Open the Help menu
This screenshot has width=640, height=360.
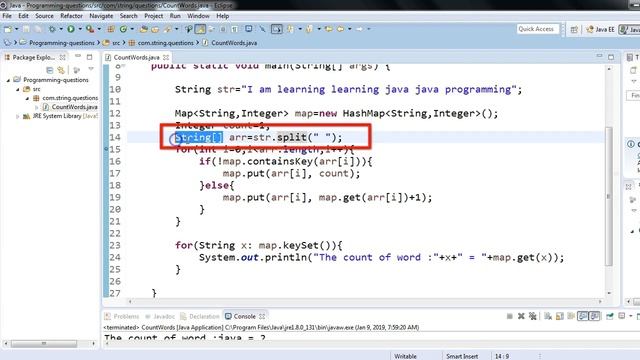click(222, 16)
